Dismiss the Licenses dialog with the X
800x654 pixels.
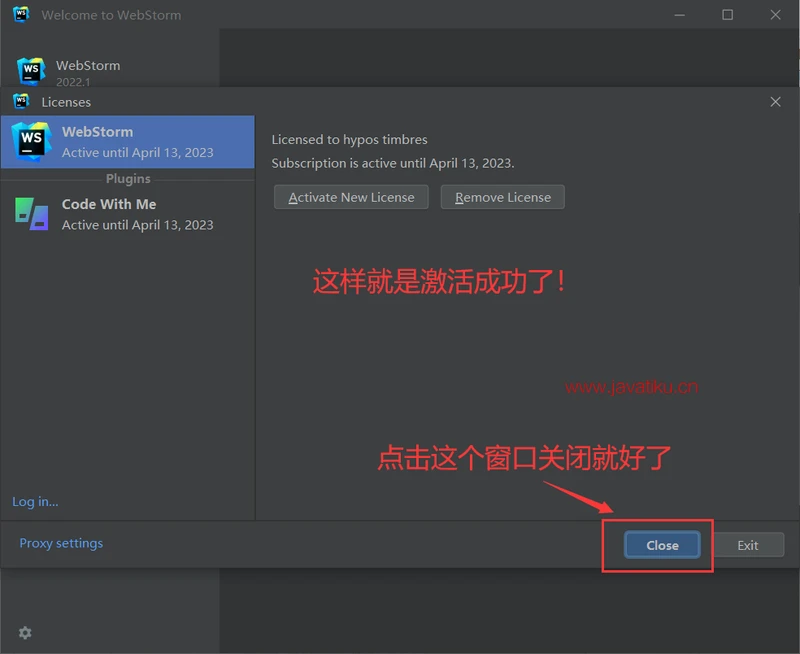click(x=775, y=102)
